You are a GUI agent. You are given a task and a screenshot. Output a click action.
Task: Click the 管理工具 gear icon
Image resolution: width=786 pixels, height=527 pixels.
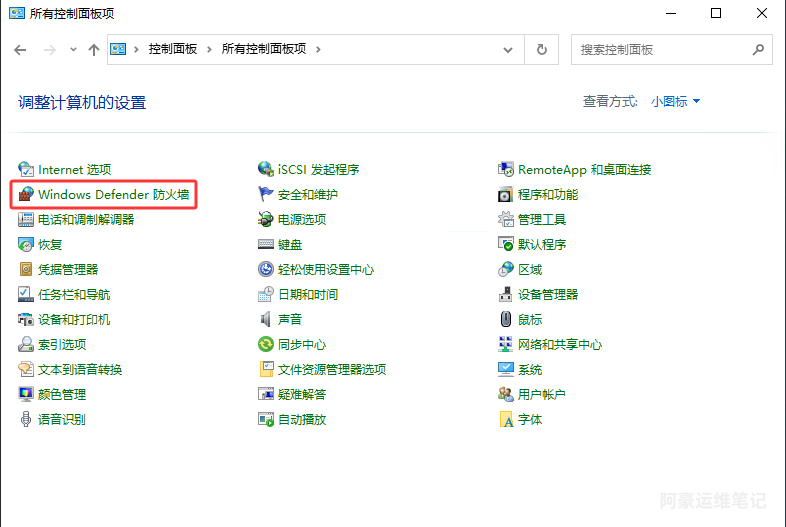click(x=506, y=219)
